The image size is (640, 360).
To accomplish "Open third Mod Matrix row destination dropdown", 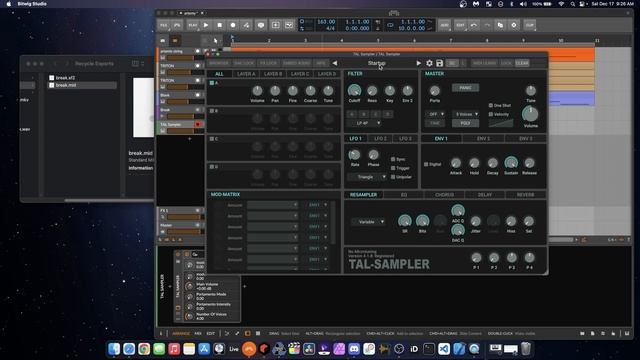I will (273, 227).
